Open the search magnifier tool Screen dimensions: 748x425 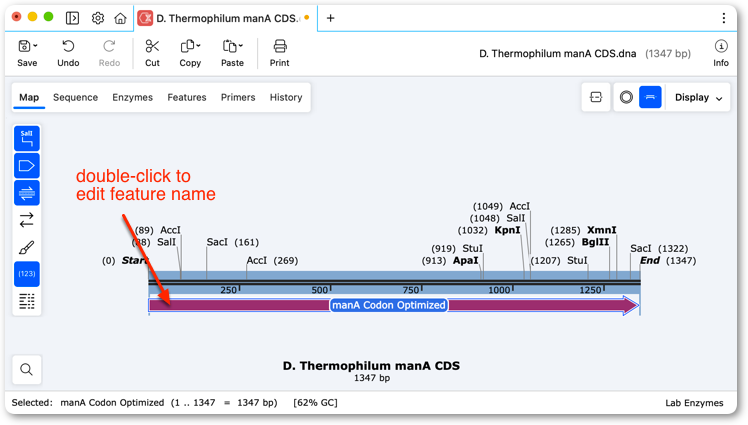pos(27,369)
